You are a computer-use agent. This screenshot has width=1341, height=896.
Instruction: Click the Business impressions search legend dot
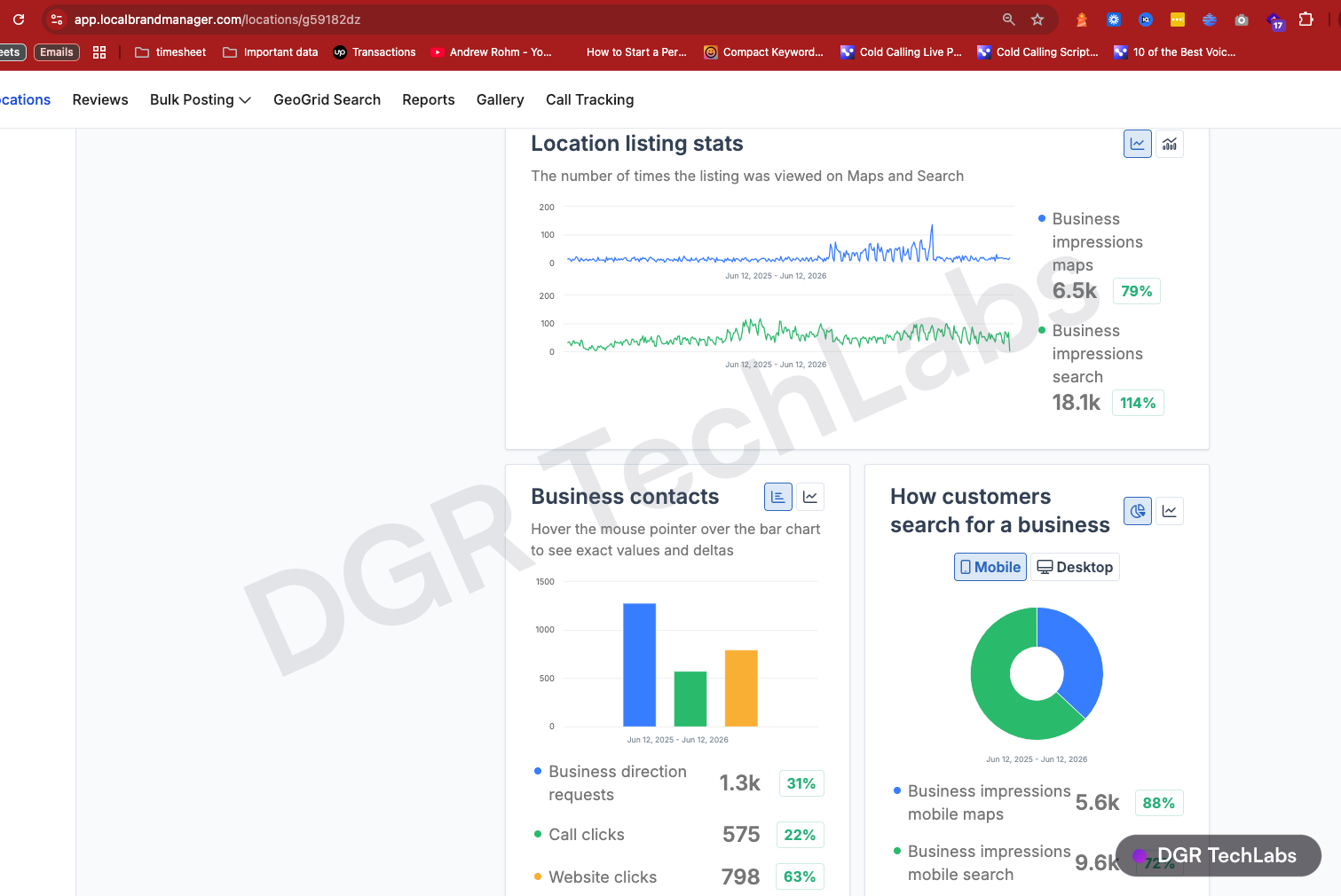pos(1042,330)
